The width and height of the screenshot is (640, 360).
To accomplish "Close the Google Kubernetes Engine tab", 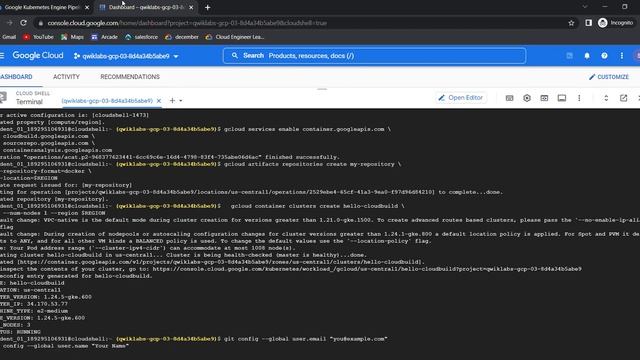I will [x=87, y=7].
